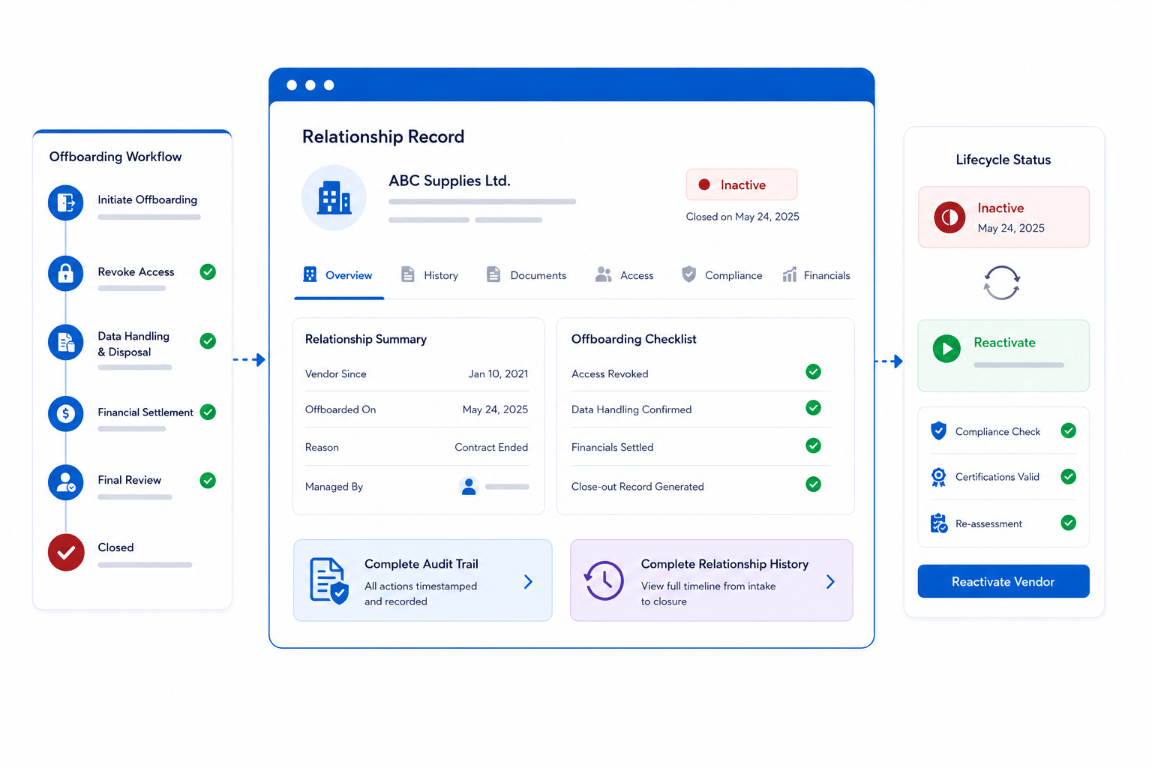
Task: Toggle the Data Handling Confirmed checkmark
Action: click(813, 408)
